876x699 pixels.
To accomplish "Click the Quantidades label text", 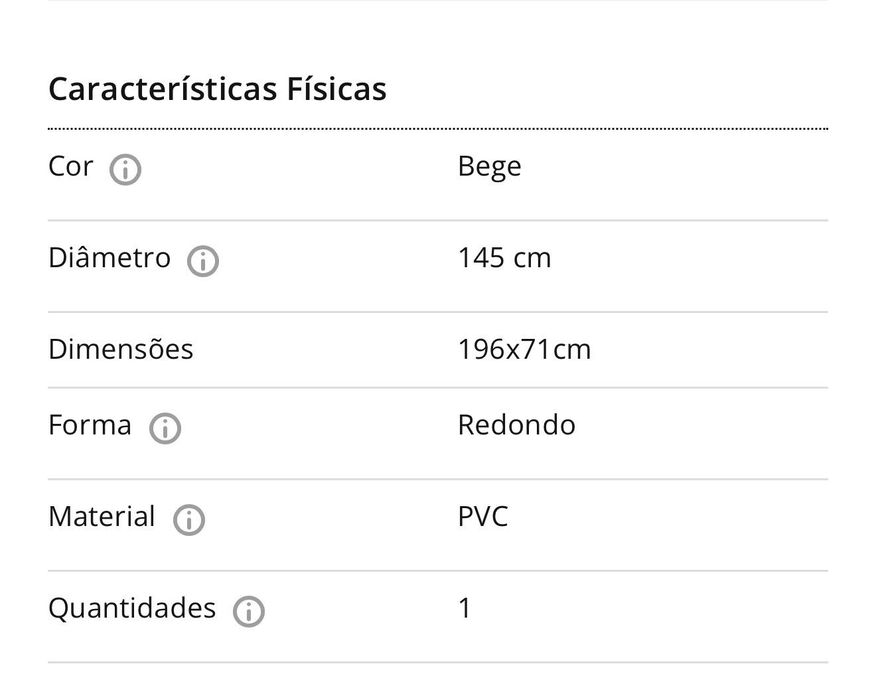I will click(131, 608).
